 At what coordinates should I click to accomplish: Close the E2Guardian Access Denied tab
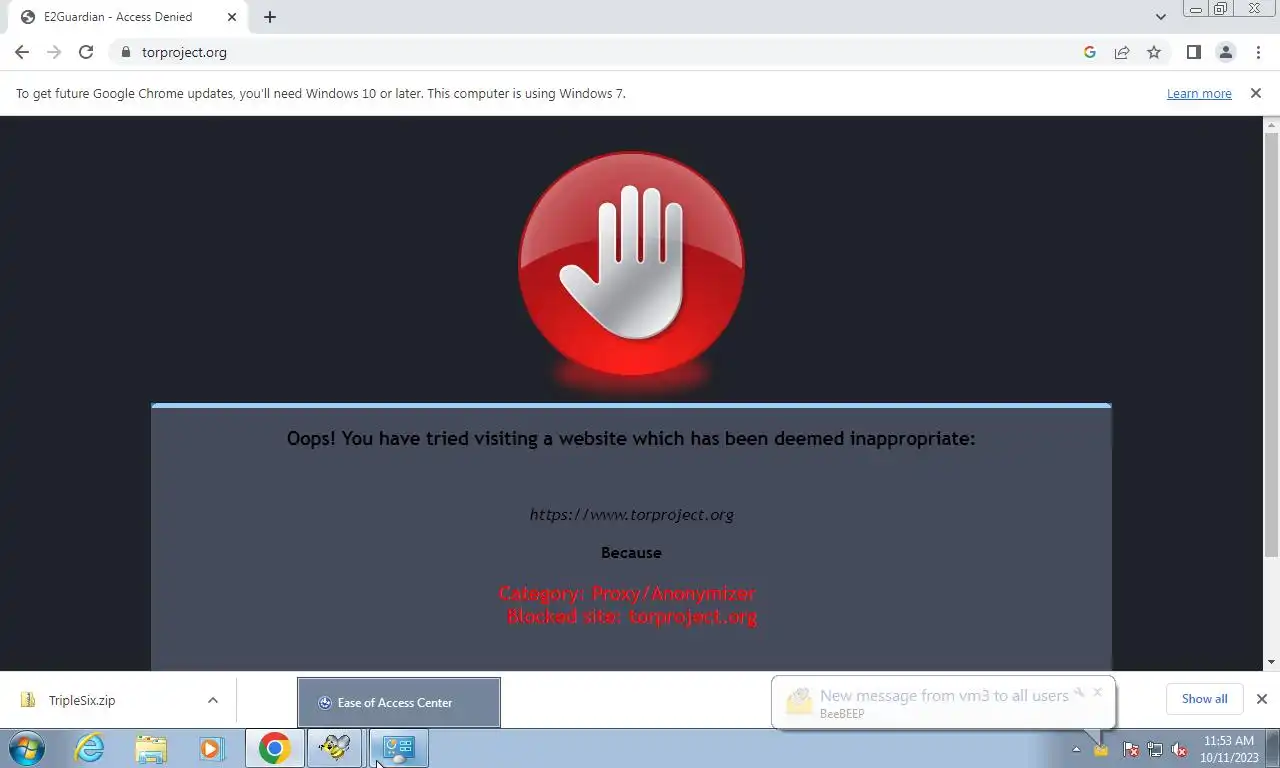click(x=232, y=17)
